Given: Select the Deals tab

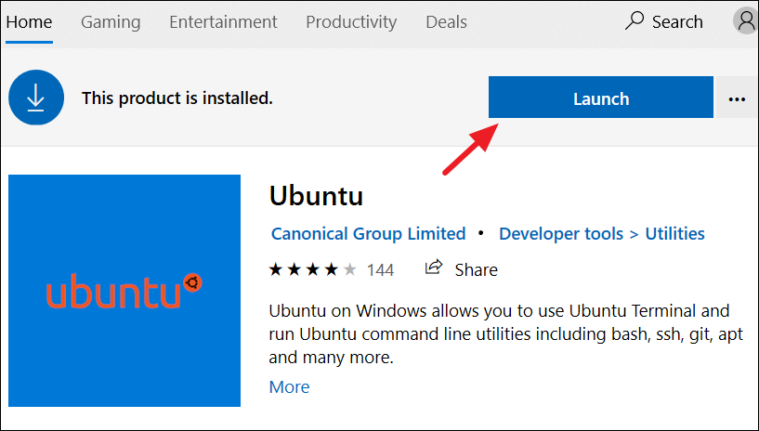Looking at the screenshot, I should click(446, 22).
